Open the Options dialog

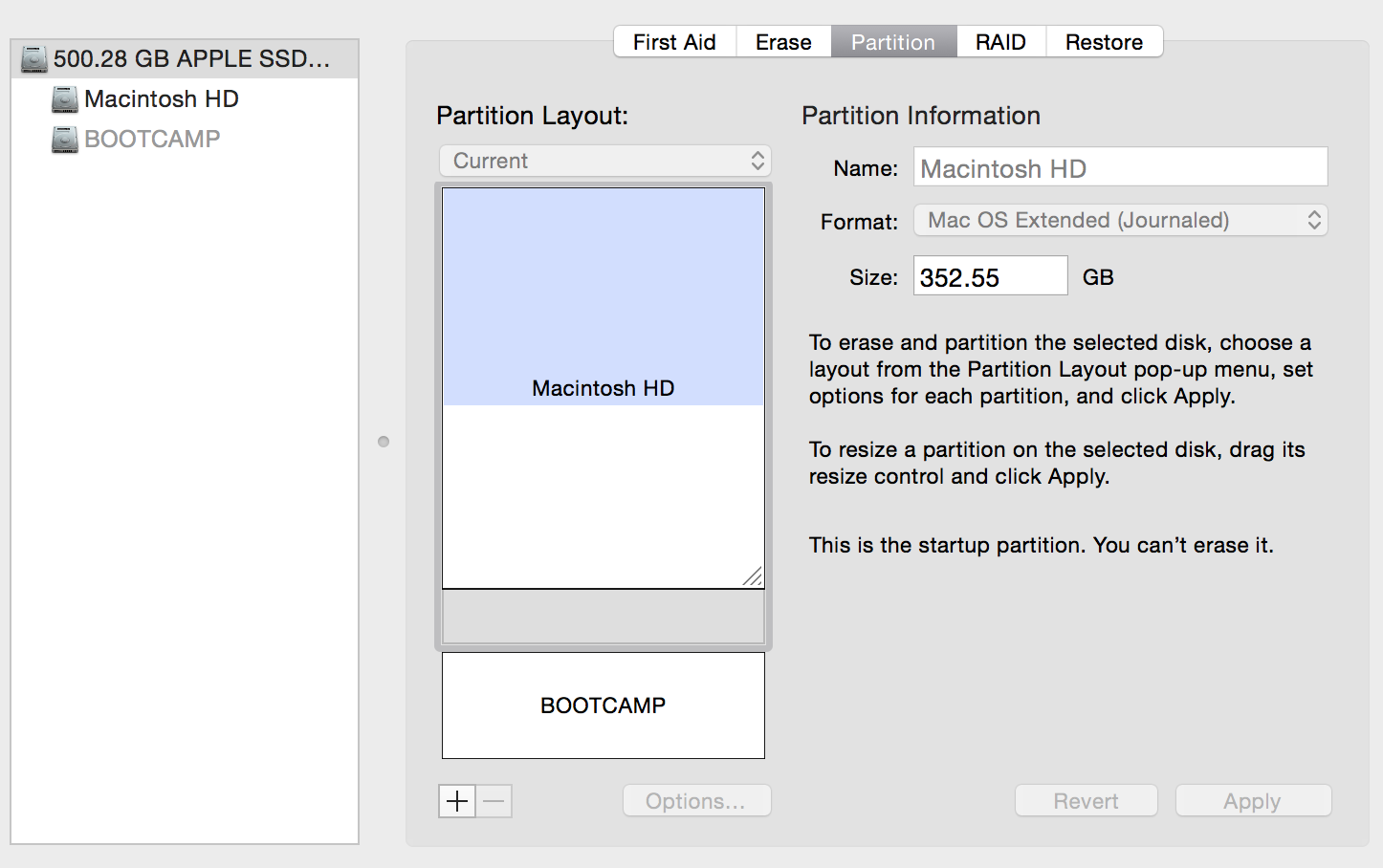point(696,800)
